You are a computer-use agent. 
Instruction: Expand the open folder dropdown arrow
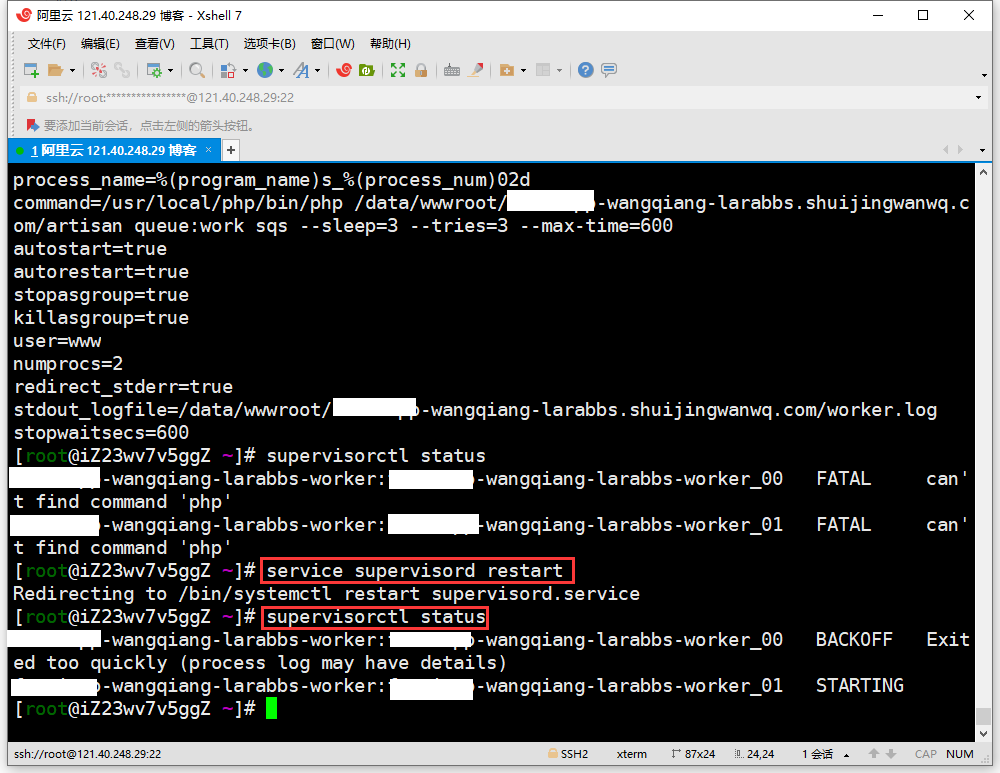[72, 71]
